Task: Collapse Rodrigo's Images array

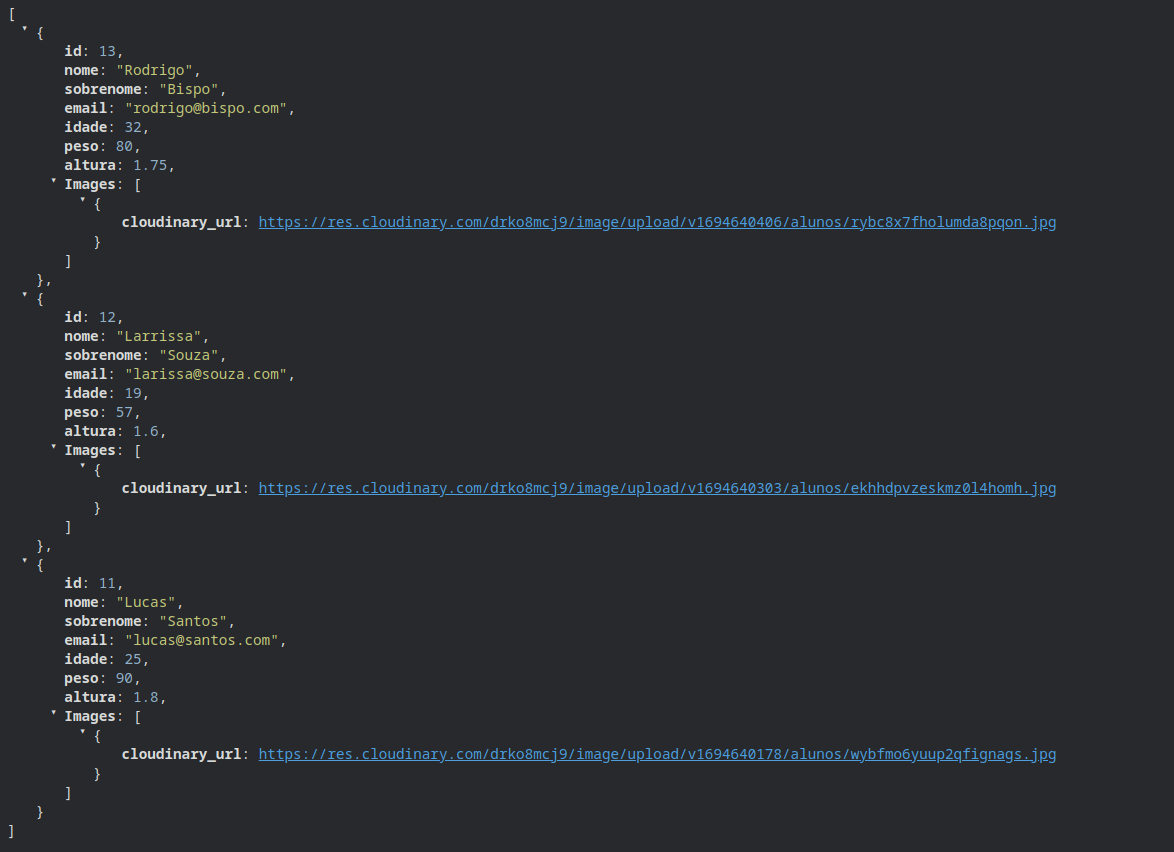Action: tap(54, 182)
